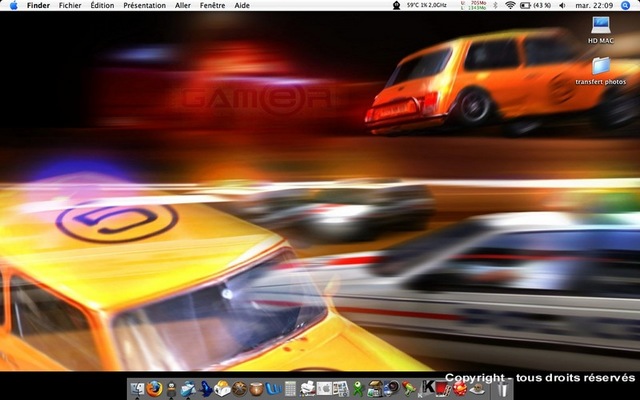This screenshot has width=640, height=400.
Task: Open the battery status (43 %) menu
Action: click(x=535, y=5)
